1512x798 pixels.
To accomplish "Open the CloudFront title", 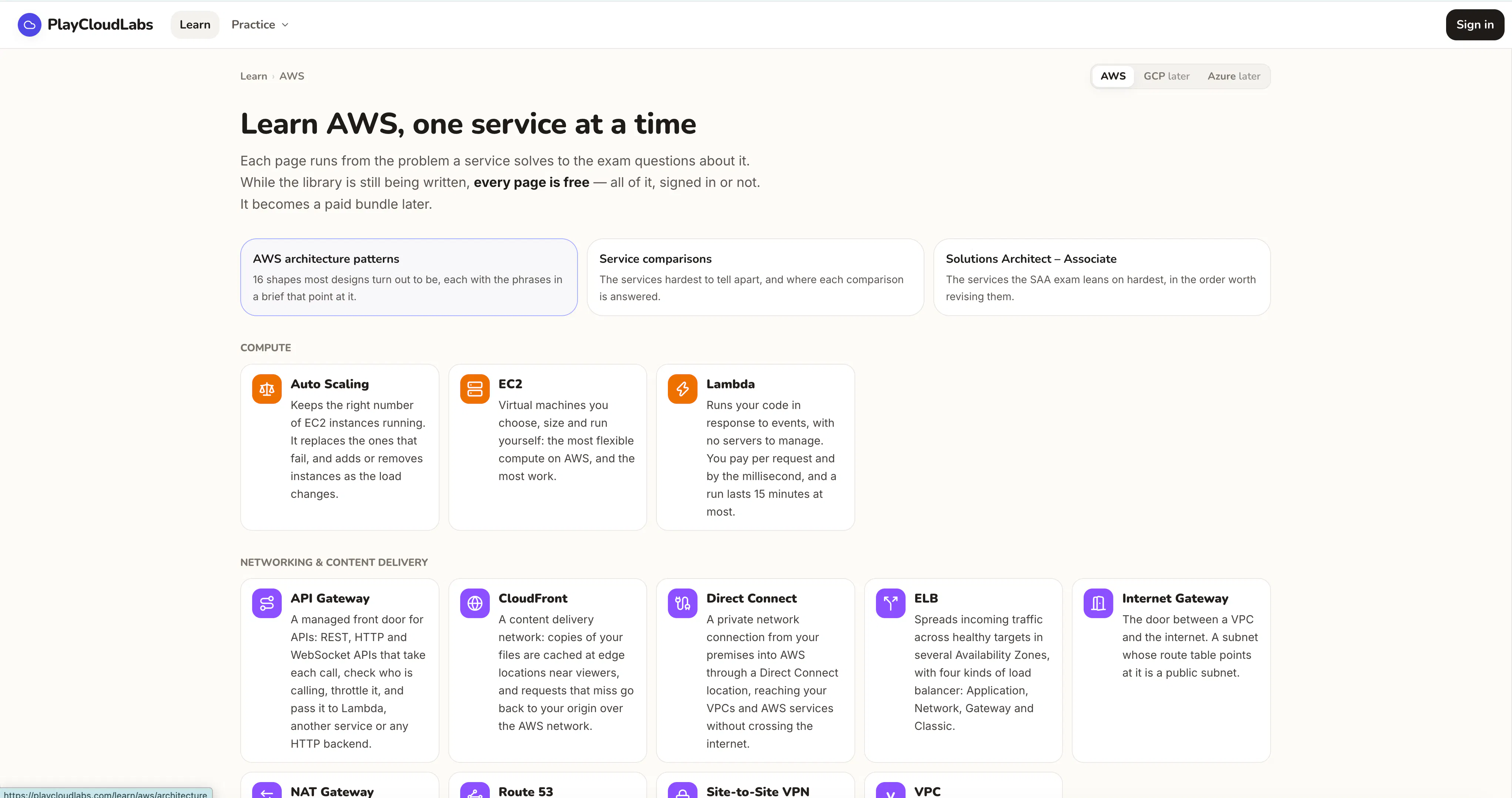I will pyautogui.click(x=533, y=598).
